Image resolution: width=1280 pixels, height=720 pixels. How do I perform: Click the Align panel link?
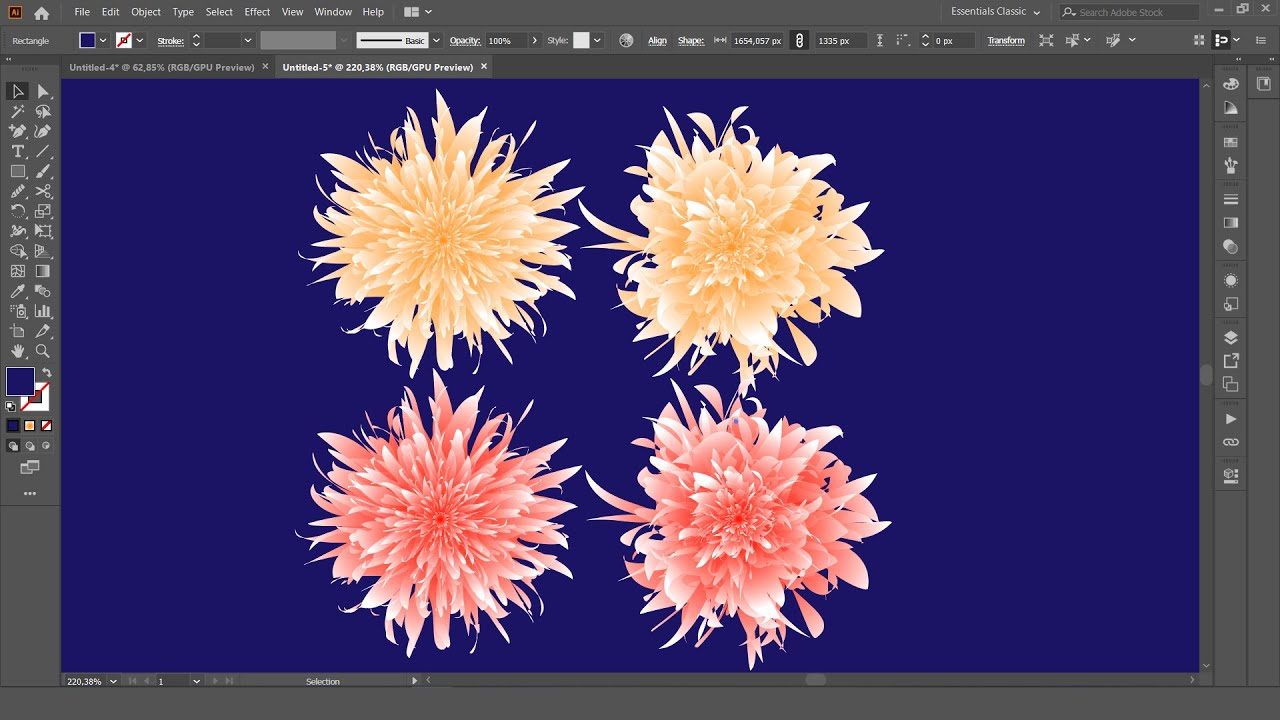click(x=657, y=41)
